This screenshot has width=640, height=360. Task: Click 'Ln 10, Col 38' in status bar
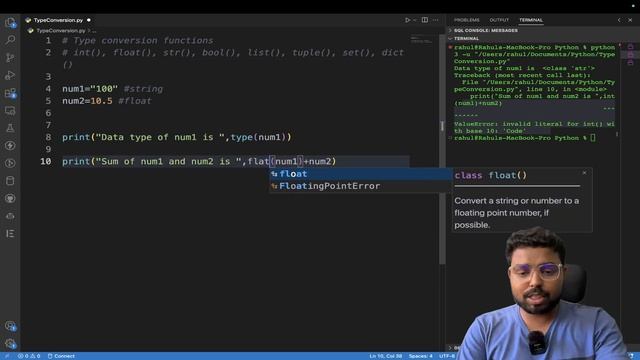pos(385,356)
